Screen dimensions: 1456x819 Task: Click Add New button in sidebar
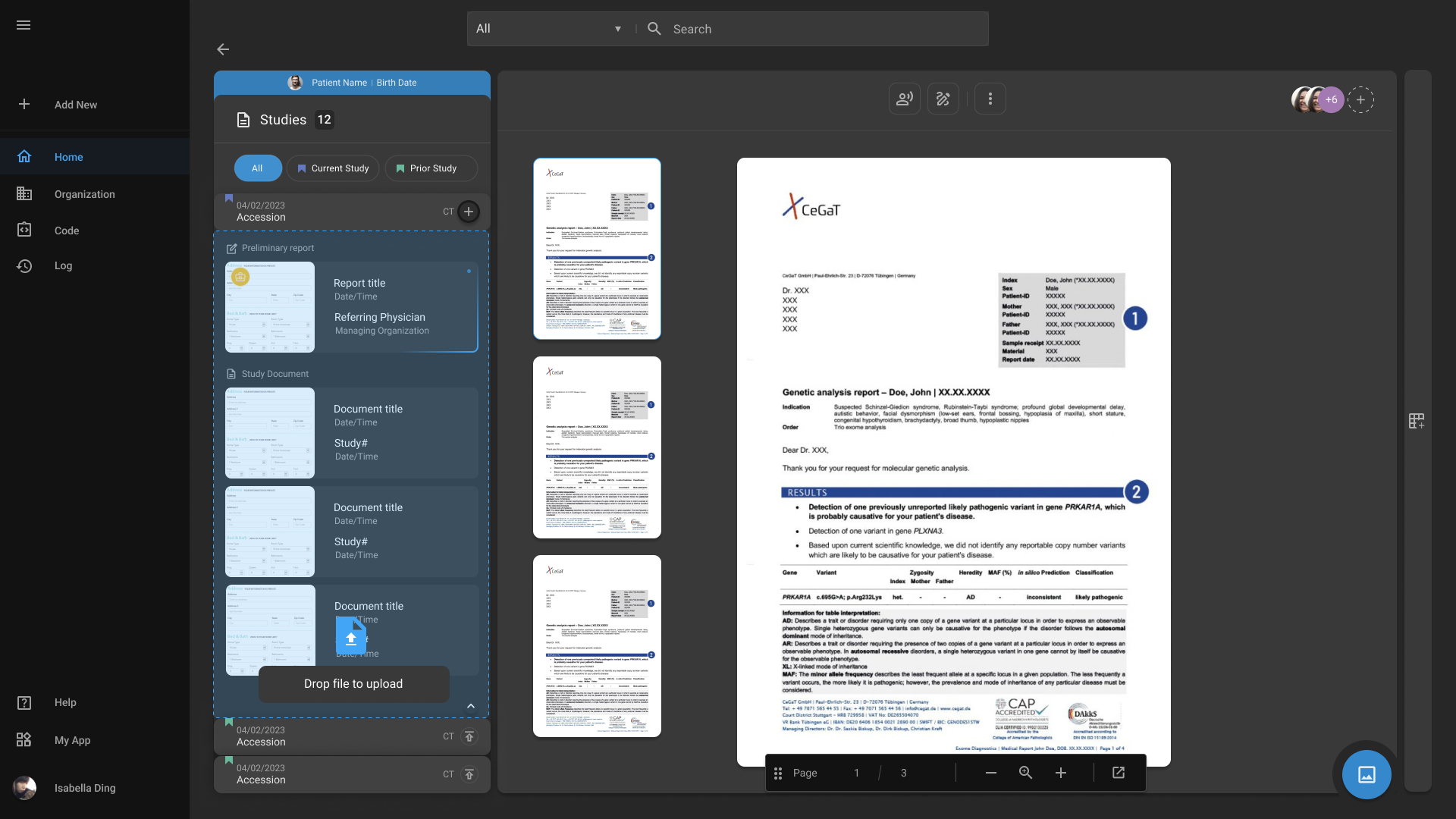point(75,104)
